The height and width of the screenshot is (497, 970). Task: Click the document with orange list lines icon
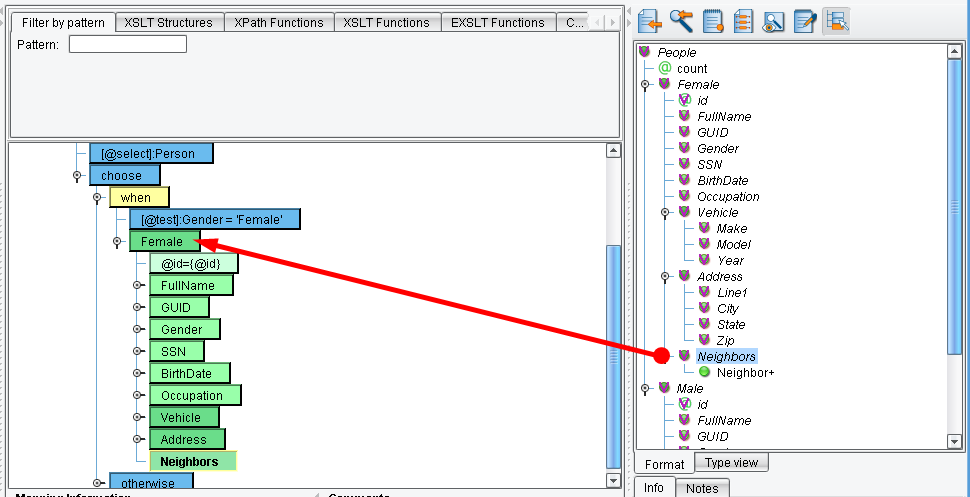tap(743, 20)
